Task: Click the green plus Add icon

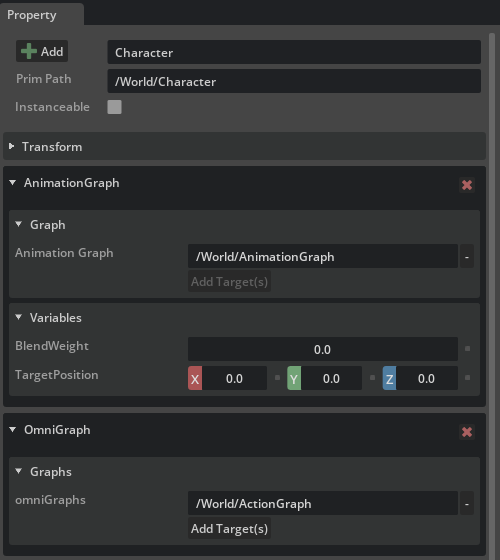Action: point(29,51)
